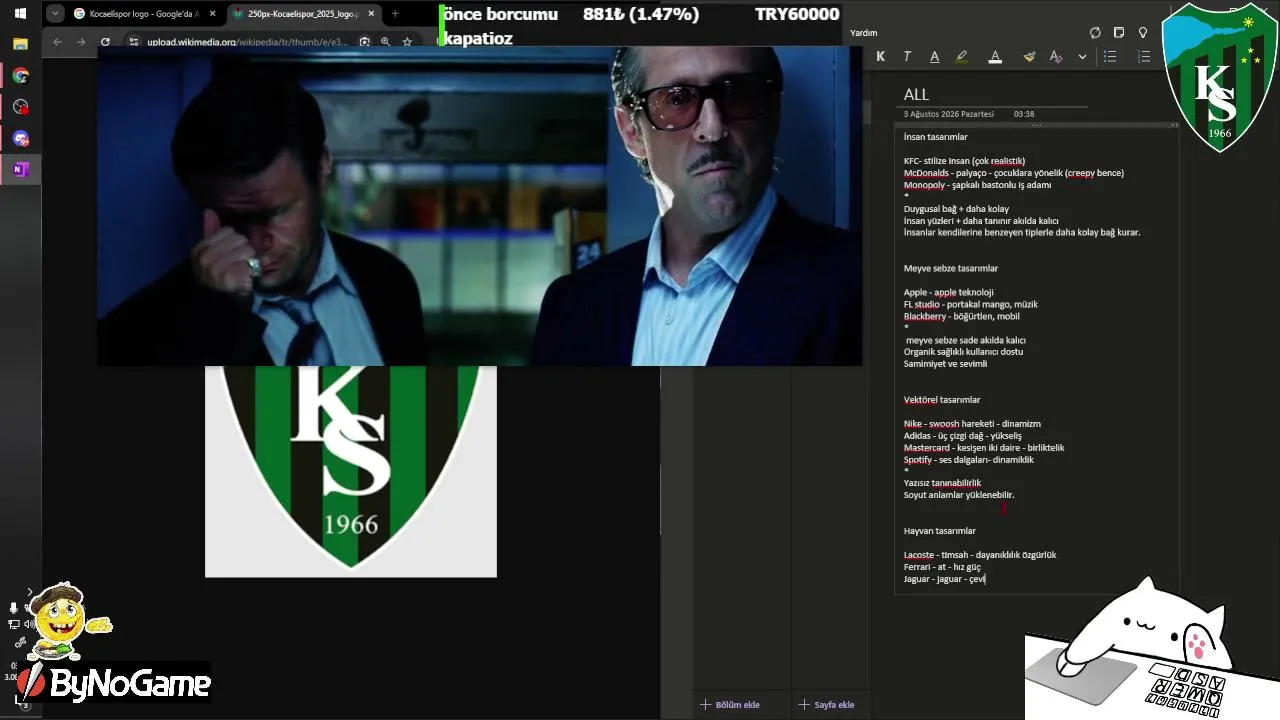
Task: Click the Organik sağlıklı kullanıcı dostu line
Action: tap(963, 352)
